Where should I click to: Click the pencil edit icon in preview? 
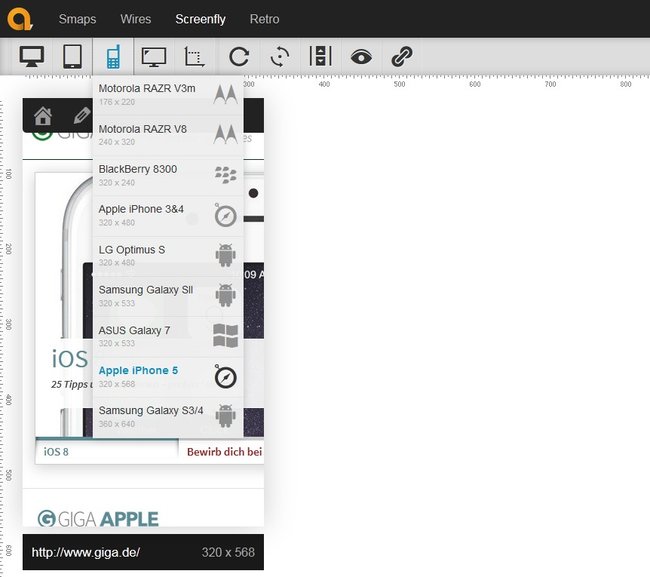tap(82, 115)
